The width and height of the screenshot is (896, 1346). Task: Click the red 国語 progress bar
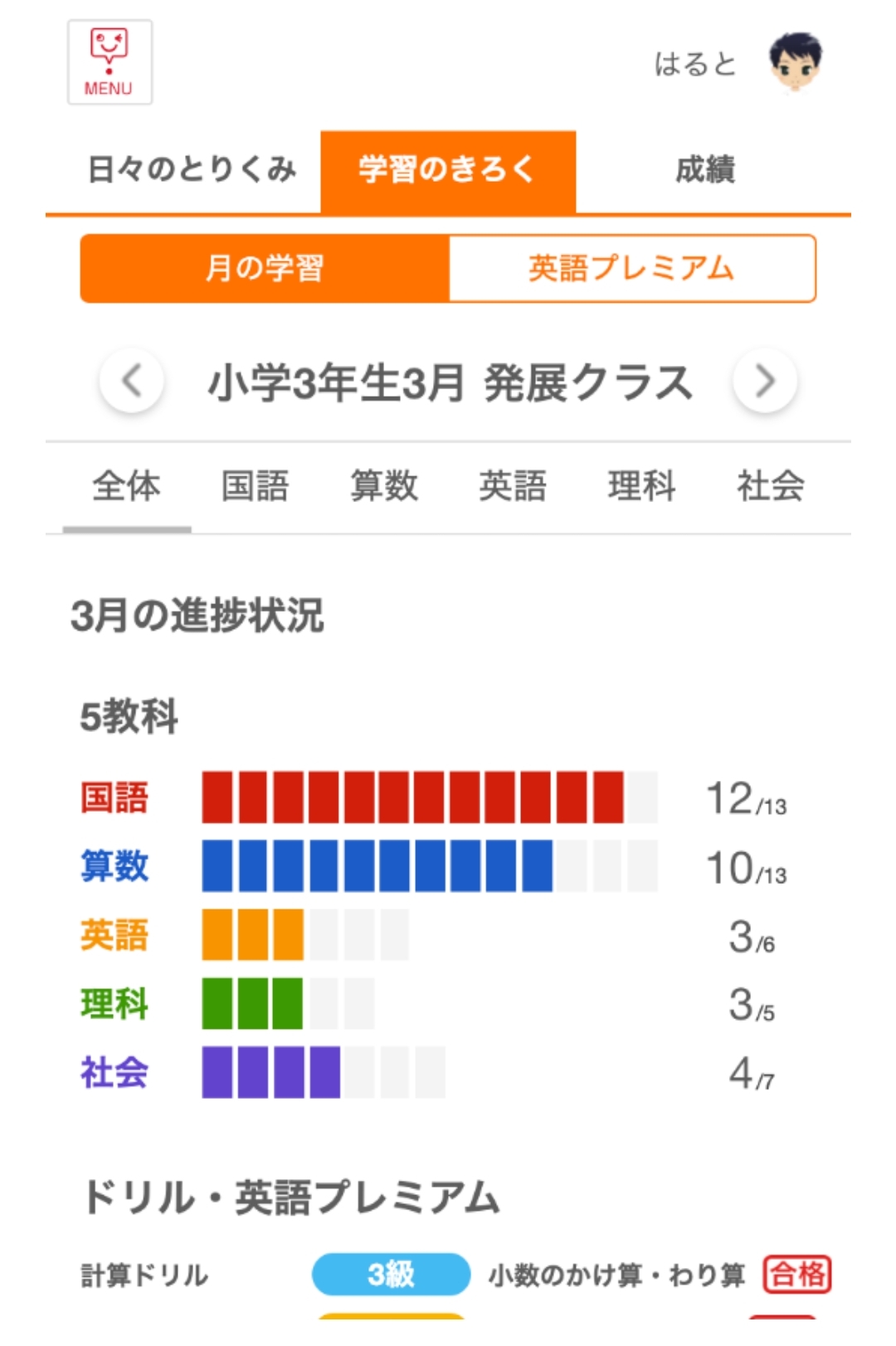point(430,797)
